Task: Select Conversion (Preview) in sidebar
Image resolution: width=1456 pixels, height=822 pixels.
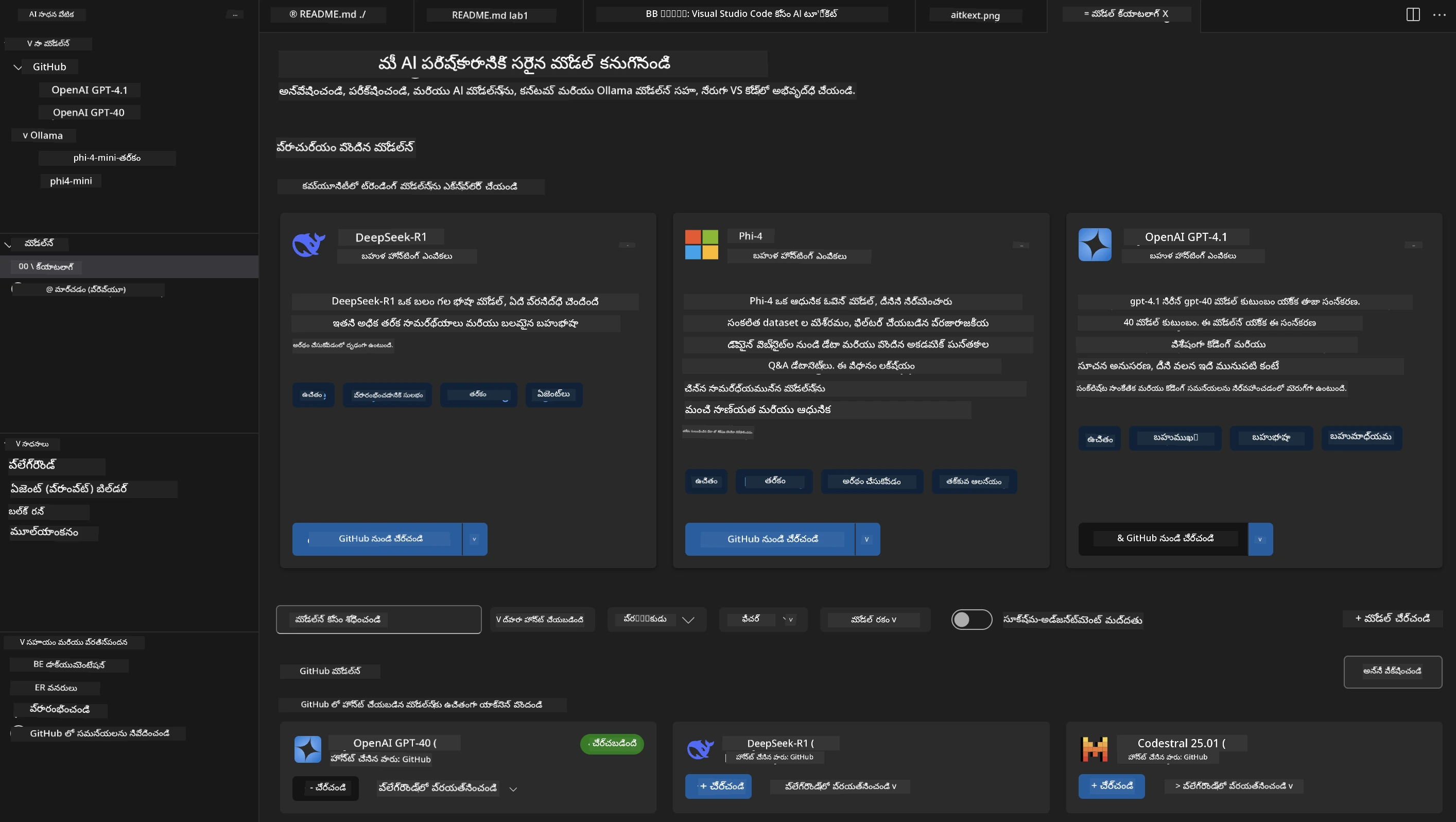Action: point(86,289)
